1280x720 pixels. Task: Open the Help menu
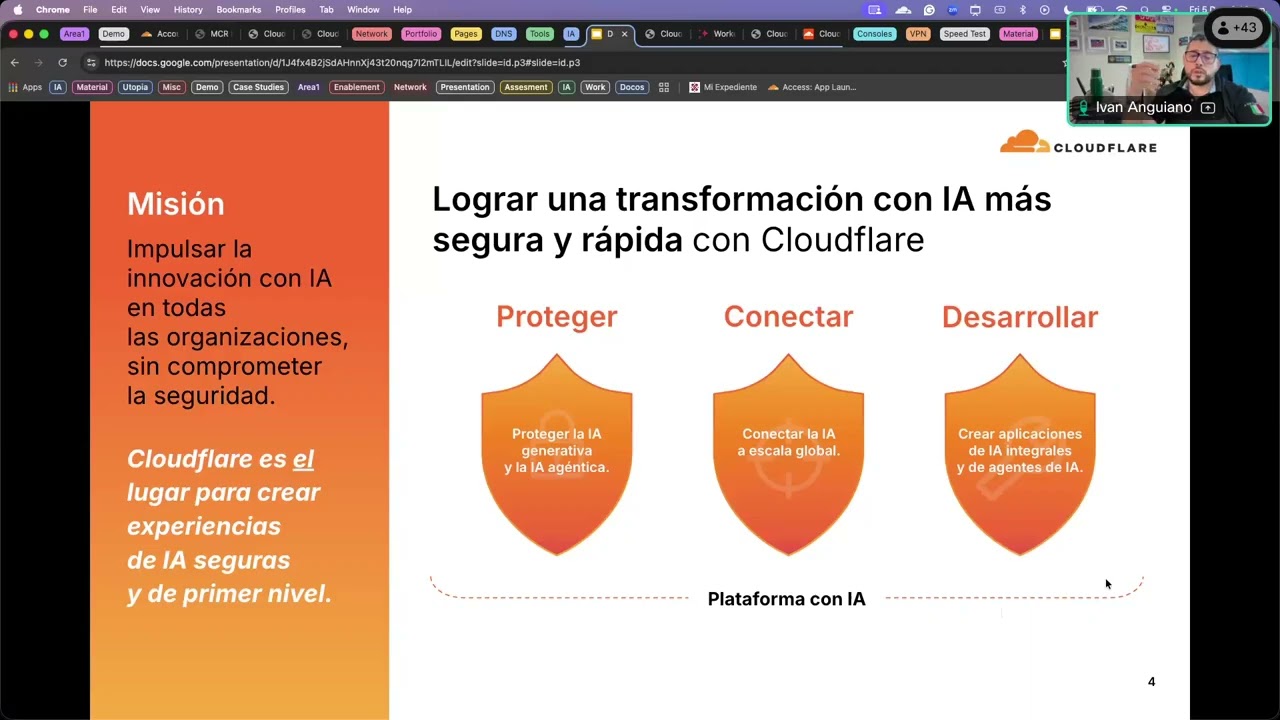[402, 9]
